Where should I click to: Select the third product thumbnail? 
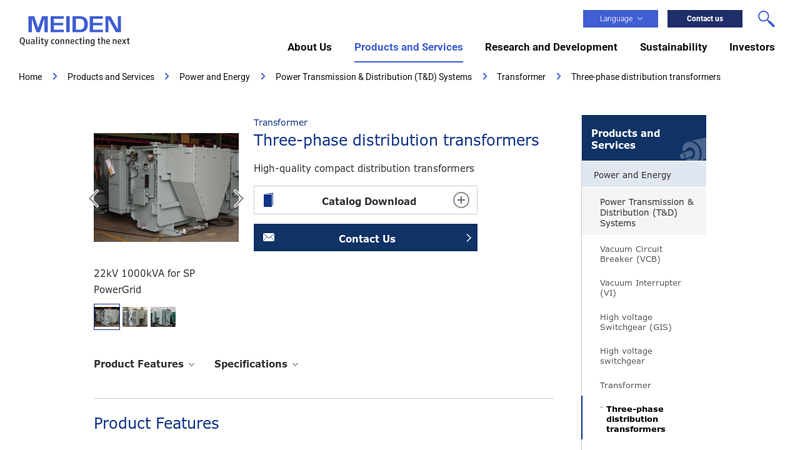pos(163,317)
